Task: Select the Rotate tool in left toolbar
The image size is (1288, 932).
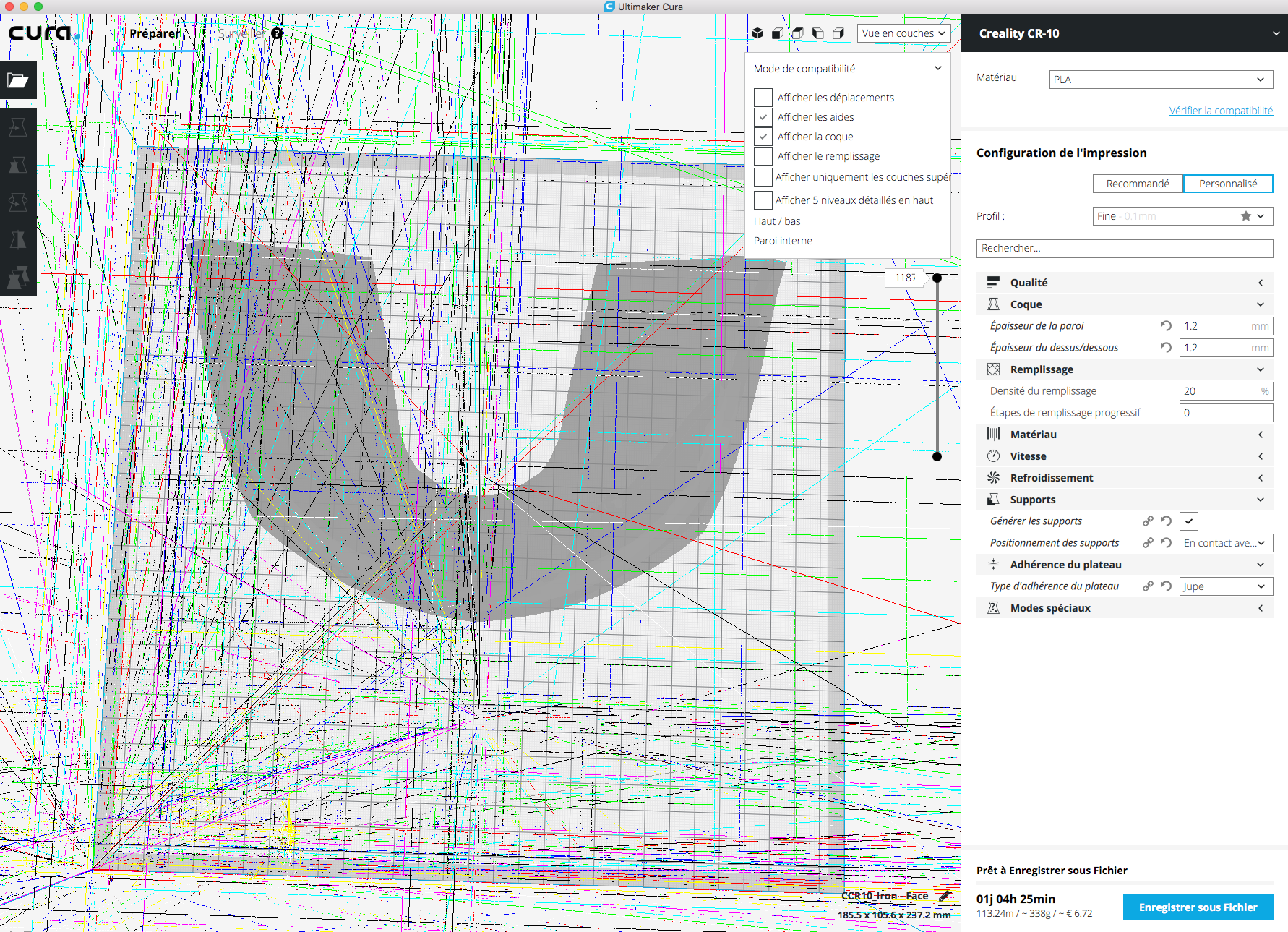Action: 18,202
